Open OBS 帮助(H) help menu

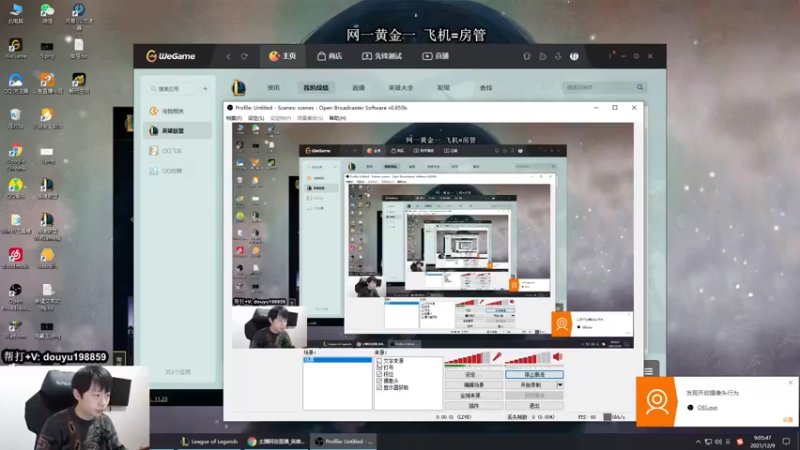[337, 118]
